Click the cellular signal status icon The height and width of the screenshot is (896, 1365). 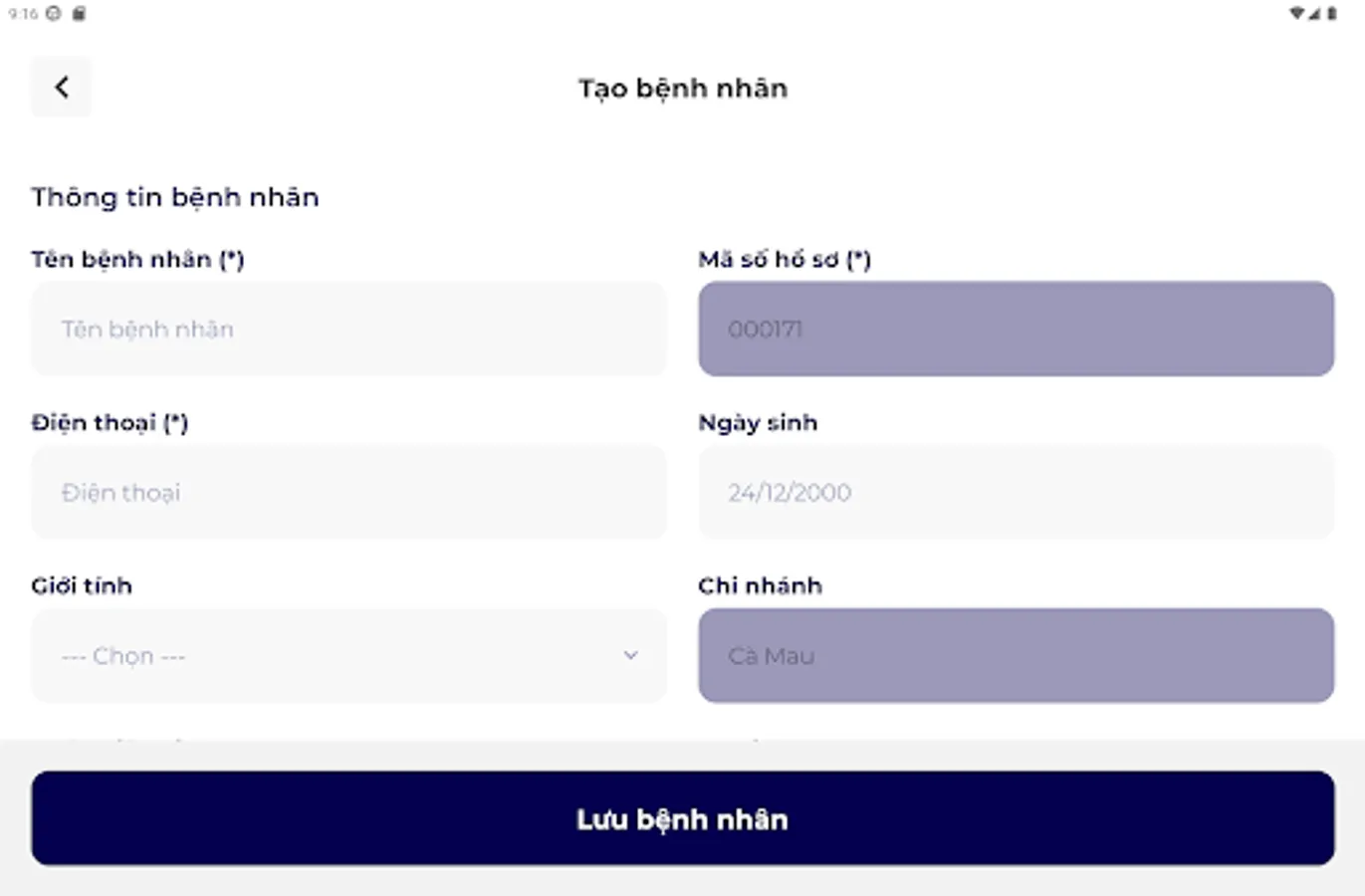[1314, 14]
